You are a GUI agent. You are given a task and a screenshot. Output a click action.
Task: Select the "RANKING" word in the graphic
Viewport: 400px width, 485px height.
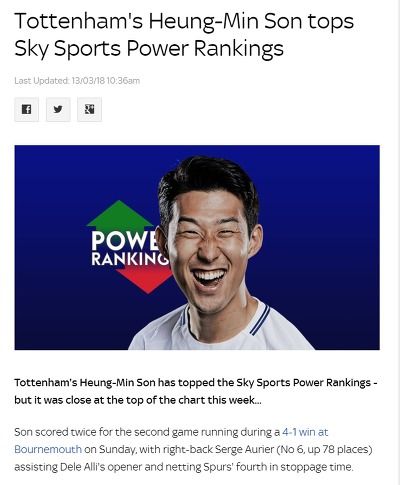(130, 259)
